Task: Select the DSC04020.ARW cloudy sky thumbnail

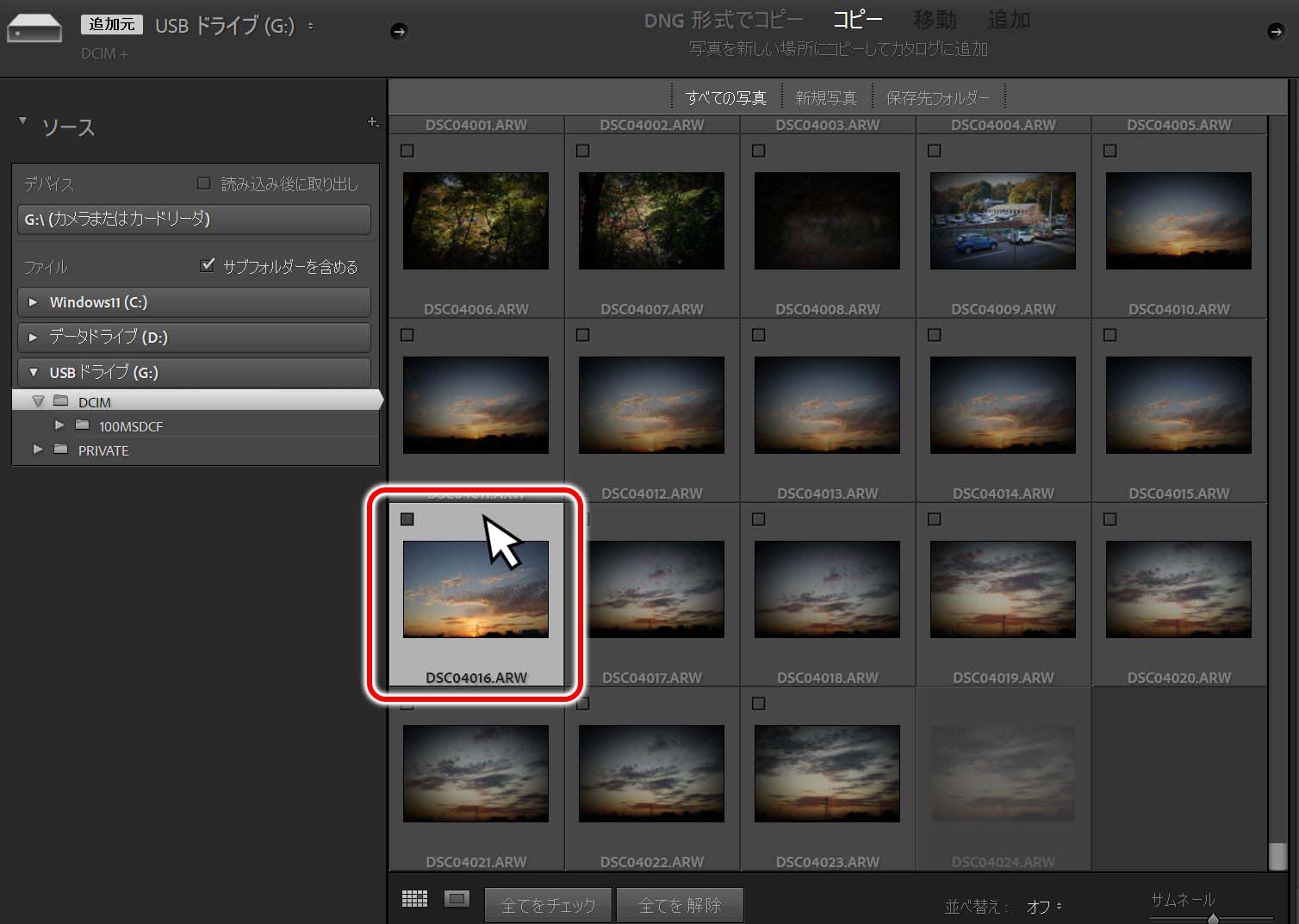Action: [1178, 589]
